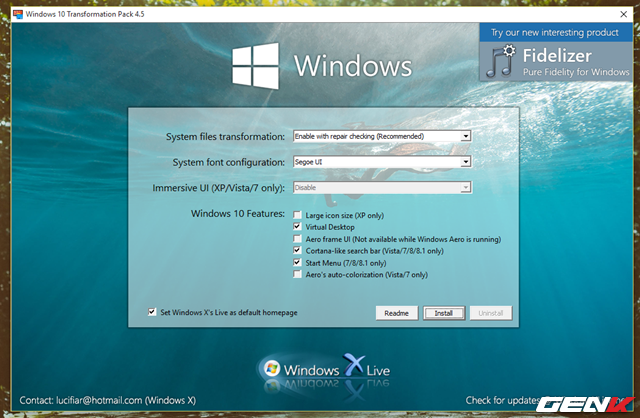Click Try our new interesting product header

click(x=556, y=32)
